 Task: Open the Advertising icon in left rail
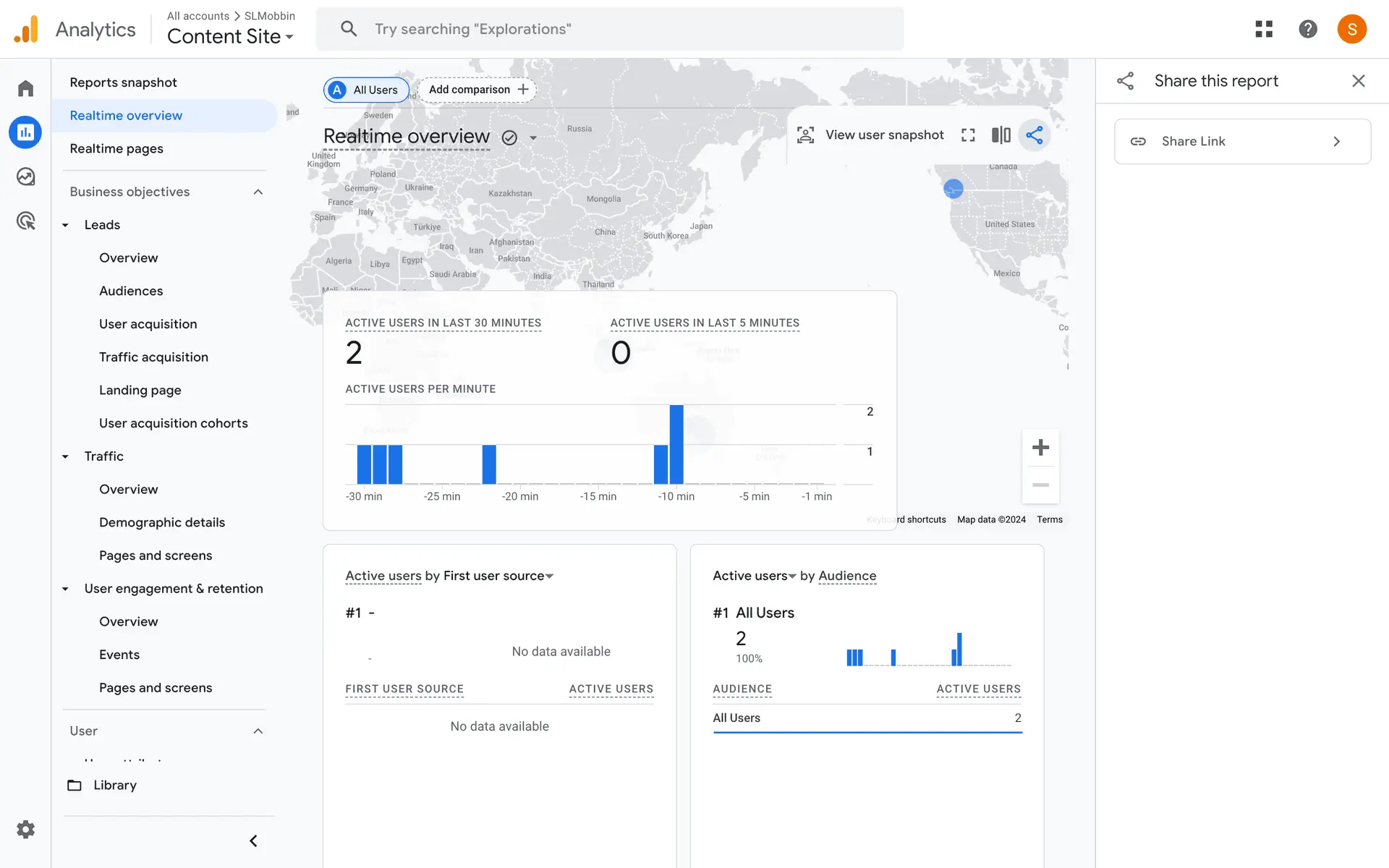click(x=25, y=221)
